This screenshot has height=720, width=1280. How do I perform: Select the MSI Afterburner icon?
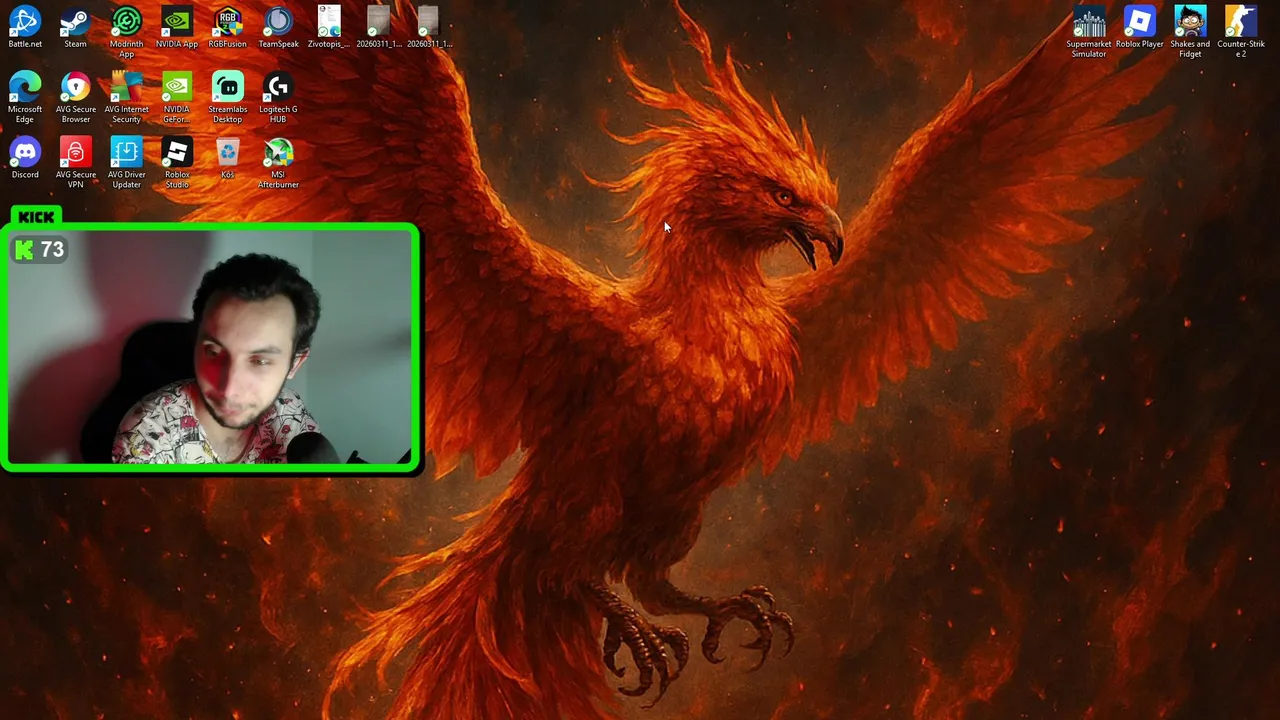click(x=278, y=163)
